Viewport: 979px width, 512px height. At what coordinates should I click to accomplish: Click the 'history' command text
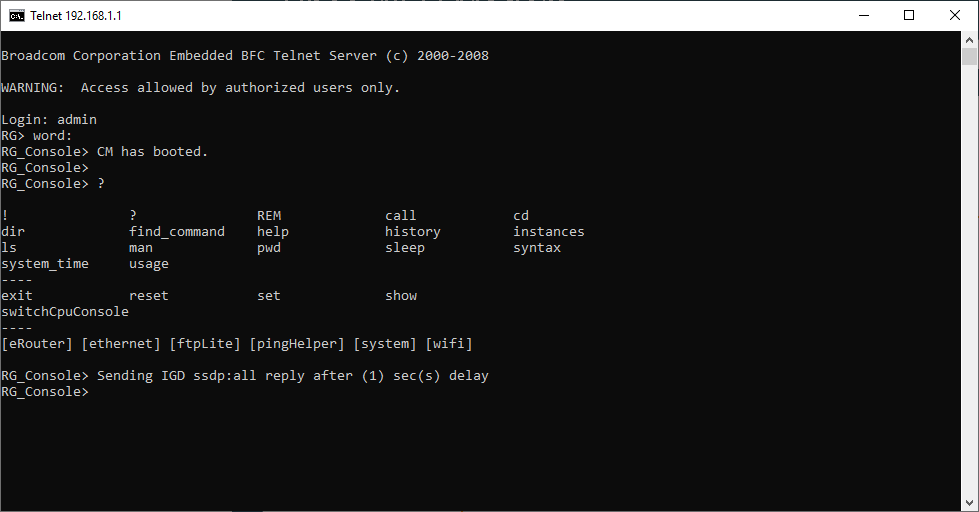(x=413, y=232)
